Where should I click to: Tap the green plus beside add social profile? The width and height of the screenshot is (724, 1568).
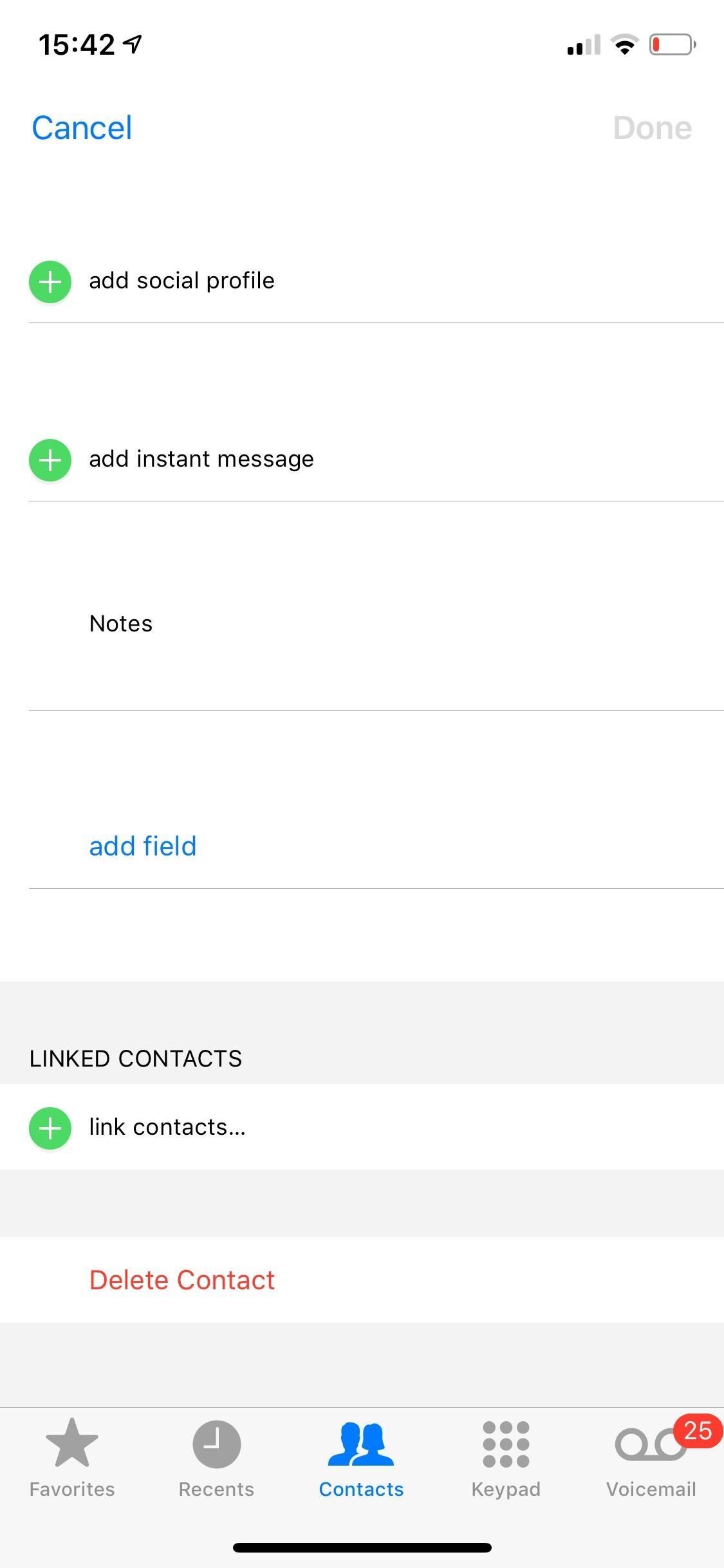(x=50, y=280)
